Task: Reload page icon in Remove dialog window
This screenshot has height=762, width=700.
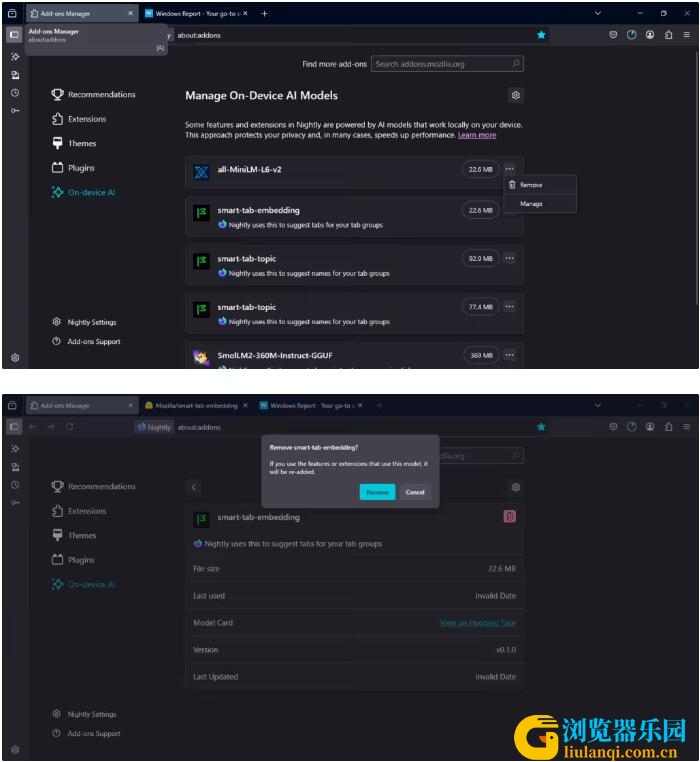Action: pos(70,427)
